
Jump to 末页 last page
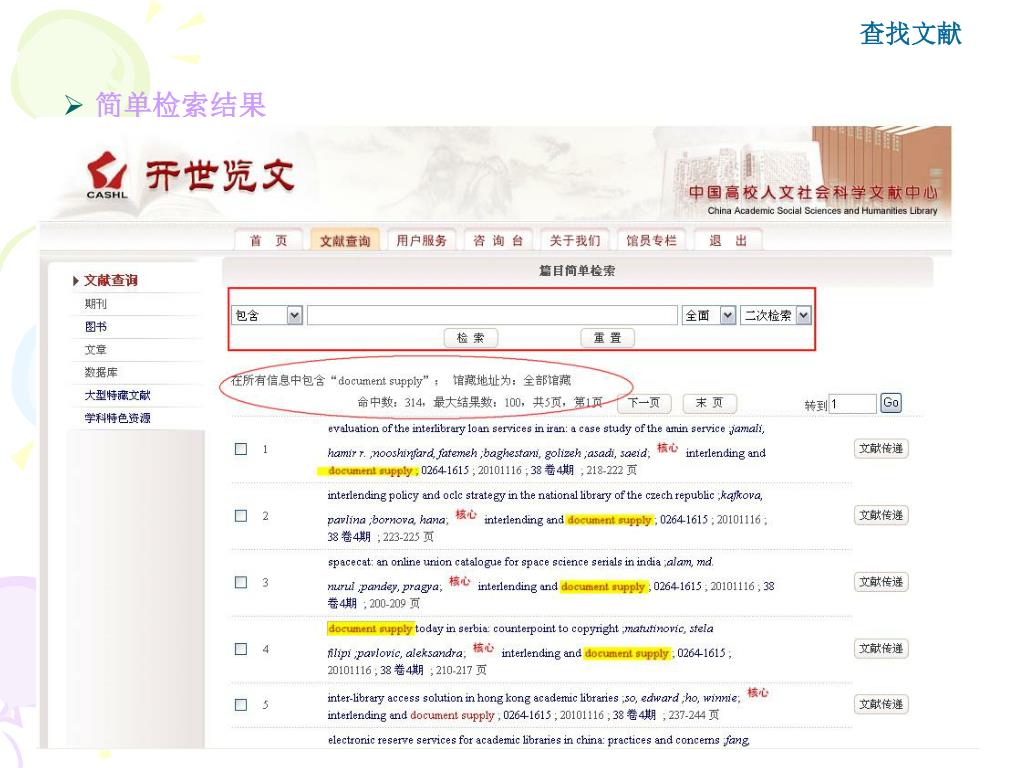click(x=709, y=403)
